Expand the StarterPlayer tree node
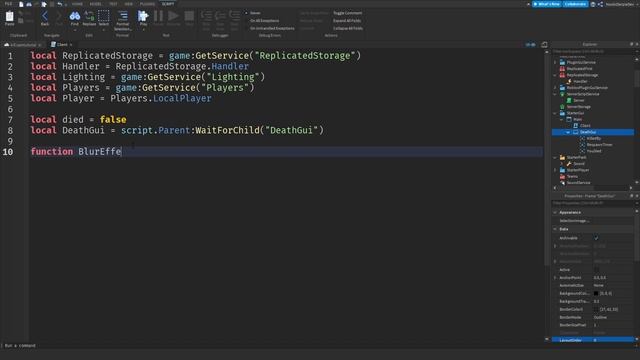This screenshot has width=640, height=360. (x=555, y=170)
